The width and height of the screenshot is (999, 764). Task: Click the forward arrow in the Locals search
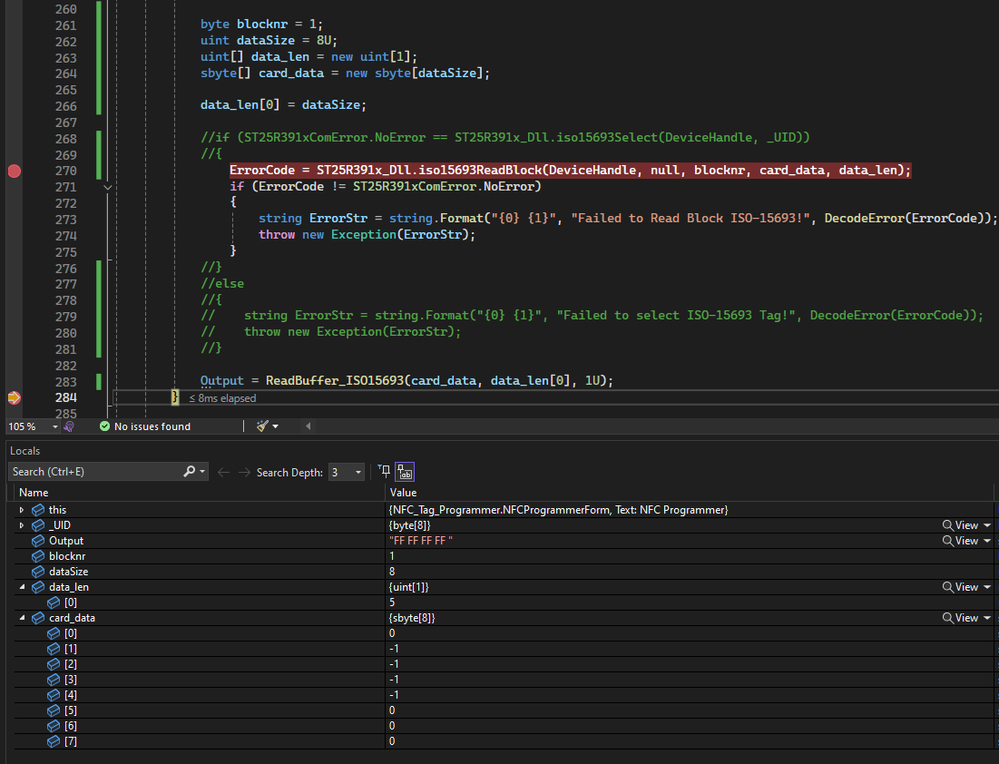pyautogui.click(x=243, y=472)
